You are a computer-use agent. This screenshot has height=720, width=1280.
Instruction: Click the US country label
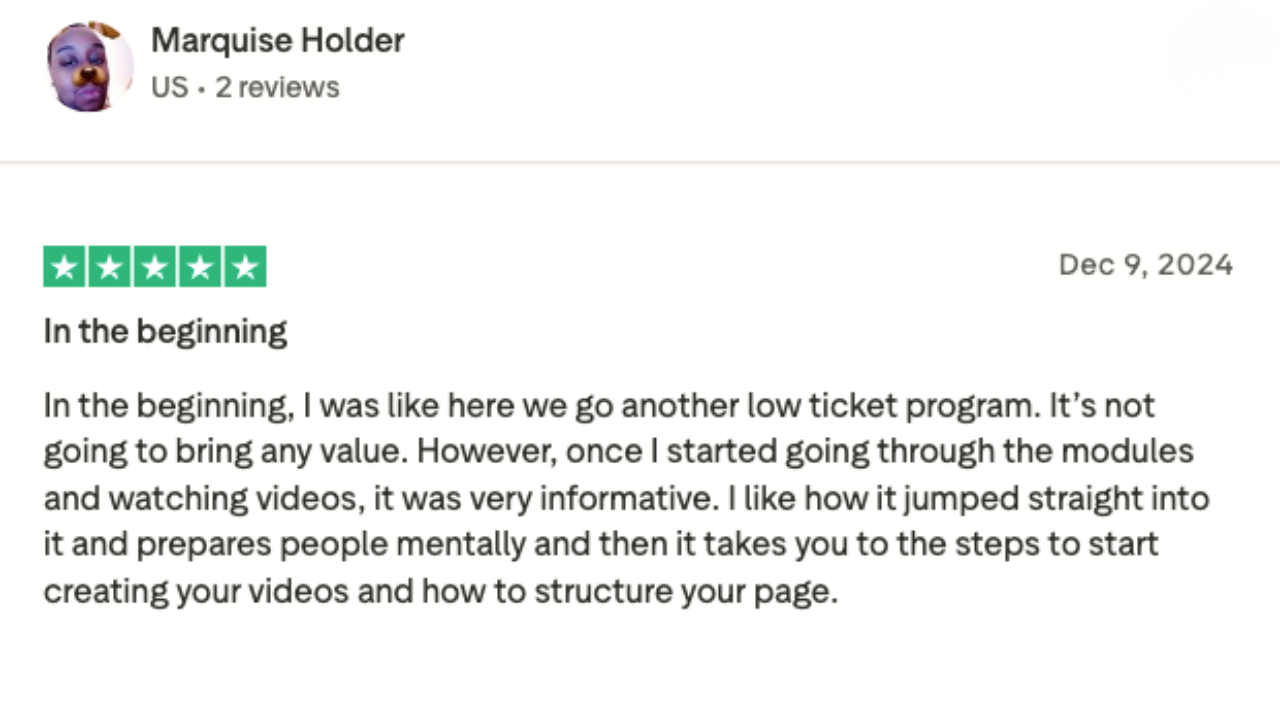(x=169, y=87)
